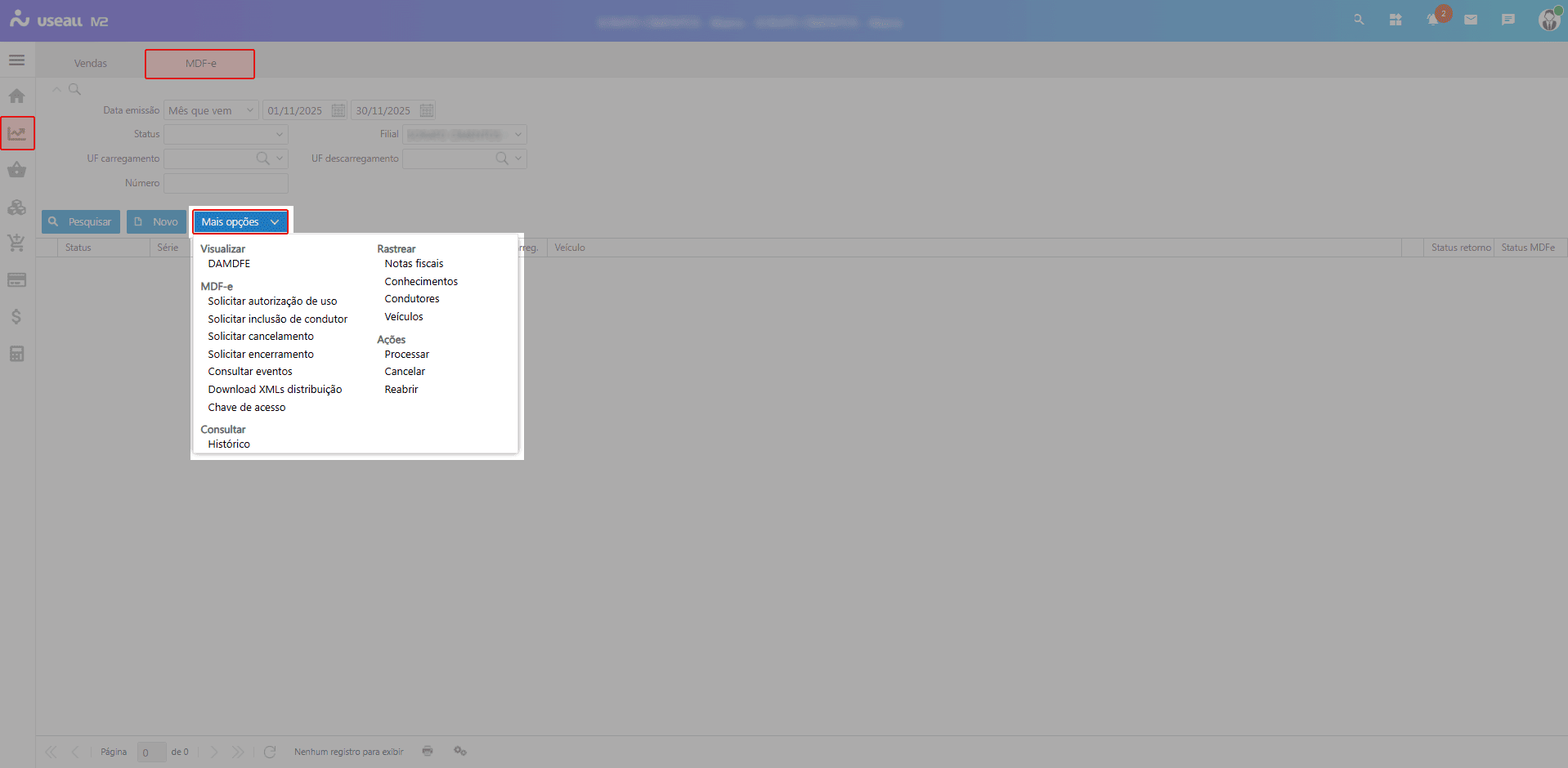The height and width of the screenshot is (768, 1568).
Task: Open the calculator sidebar icon
Action: [x=16, y=354]
